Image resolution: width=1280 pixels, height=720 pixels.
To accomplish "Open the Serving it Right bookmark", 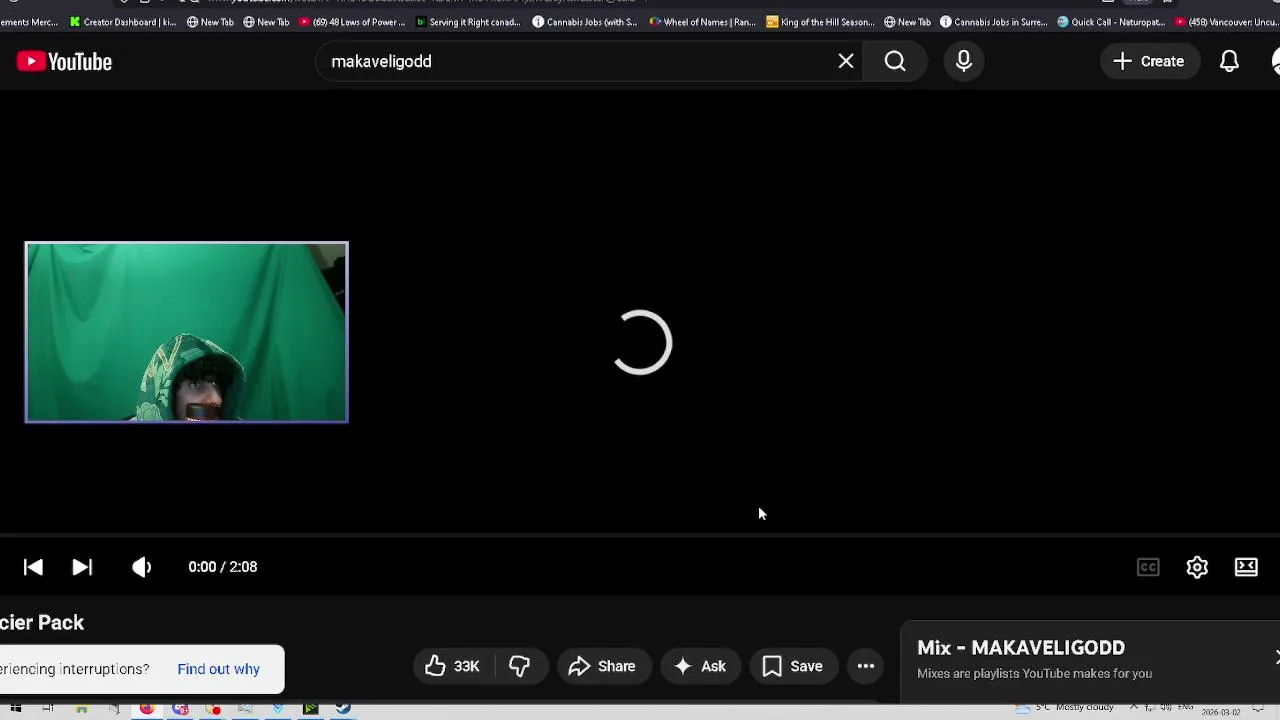I will (469, 22).
